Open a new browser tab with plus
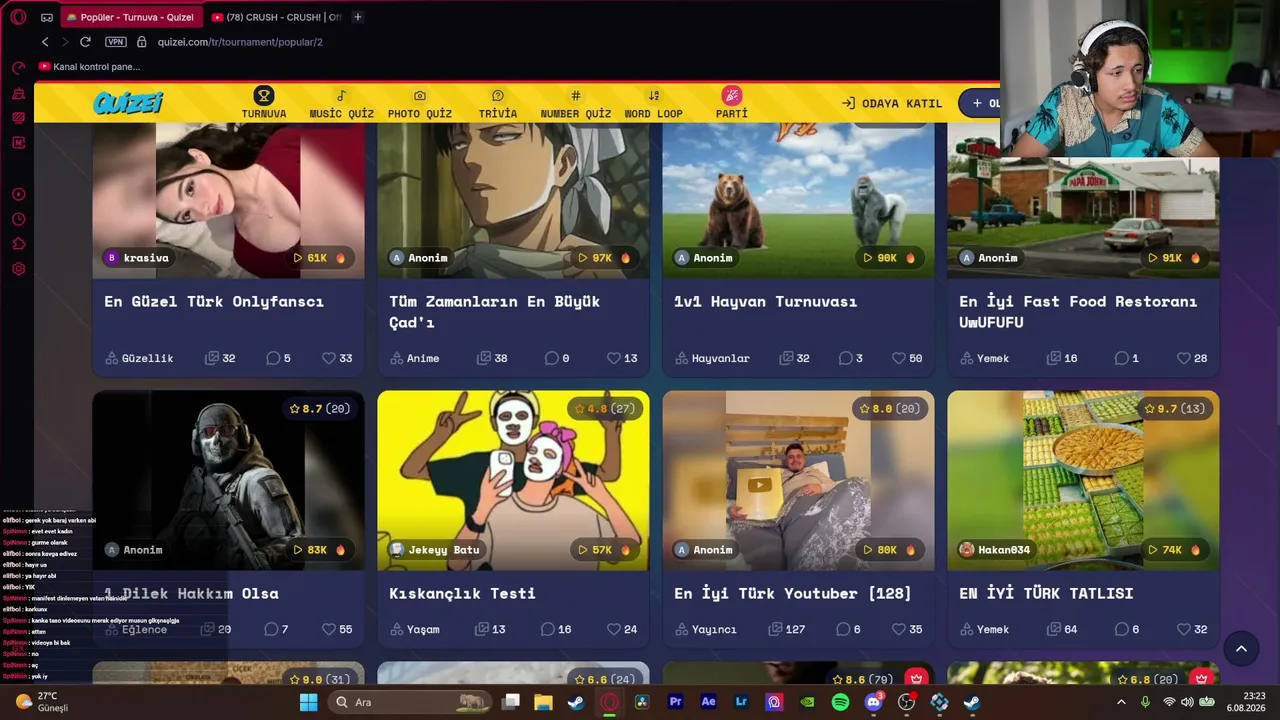The width and height of the screenshot is (1280, 720). click(358, 17)
